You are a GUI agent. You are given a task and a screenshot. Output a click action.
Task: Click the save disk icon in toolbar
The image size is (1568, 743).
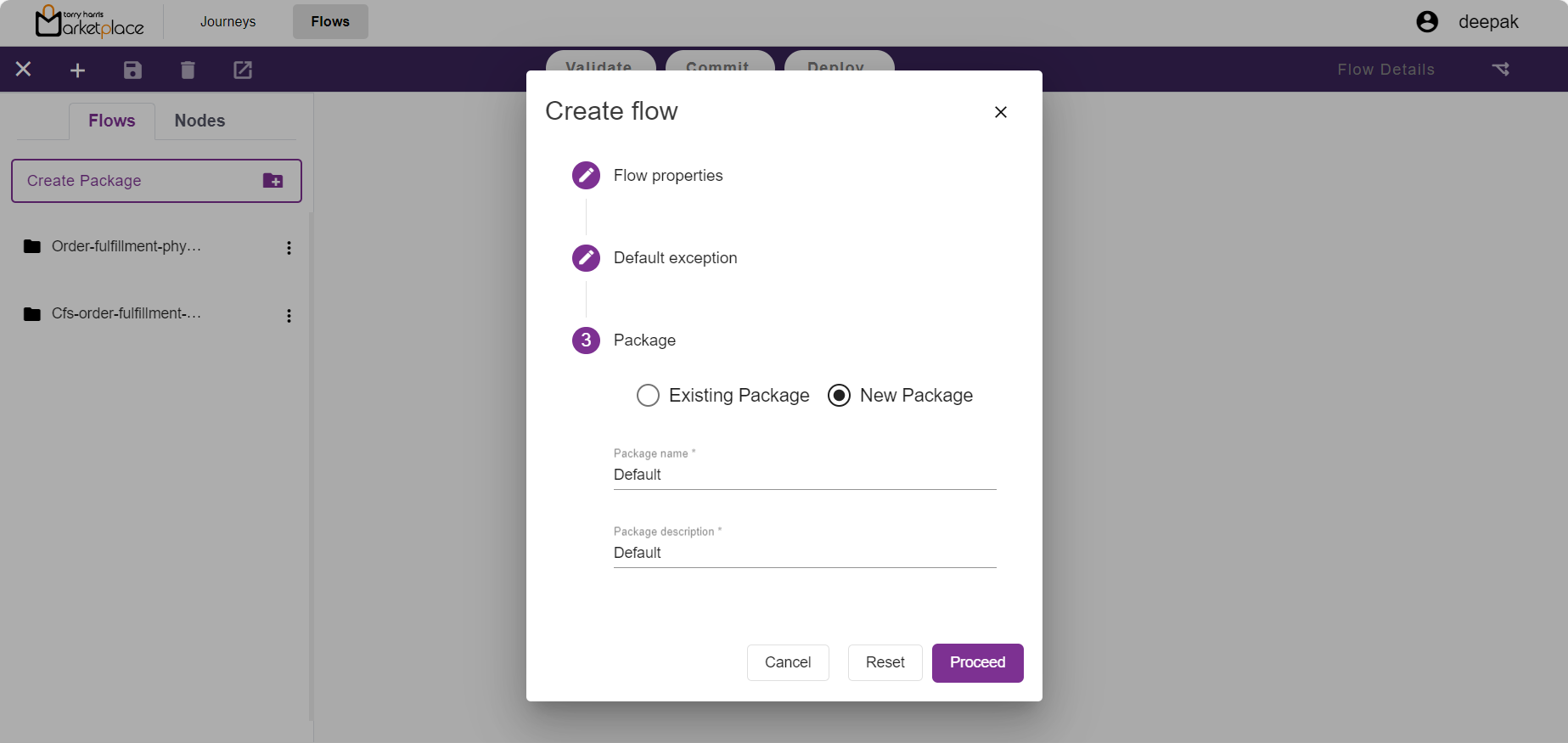pyautogui.click(x=132, y=70)
